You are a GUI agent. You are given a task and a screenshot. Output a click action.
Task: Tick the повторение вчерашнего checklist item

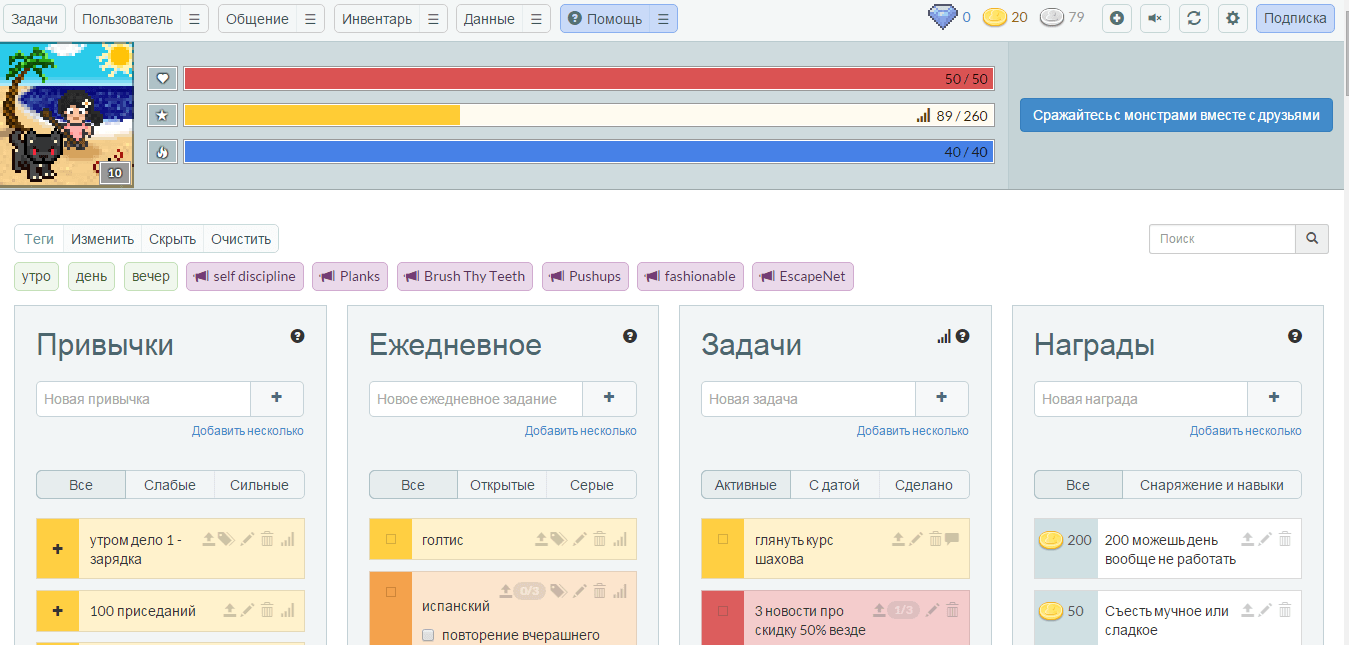[428, 635]
